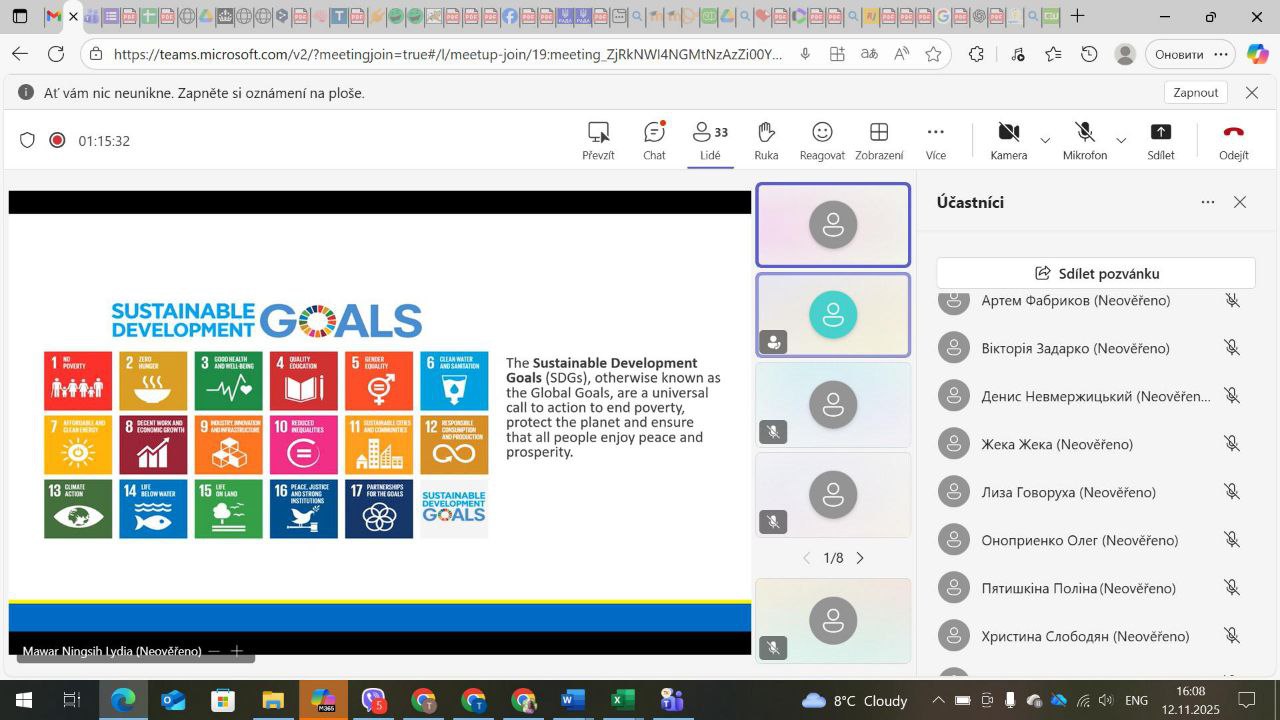Open the Reagovat reactions menu
The image size is (1280, 720).
click(x=822, y=140)
